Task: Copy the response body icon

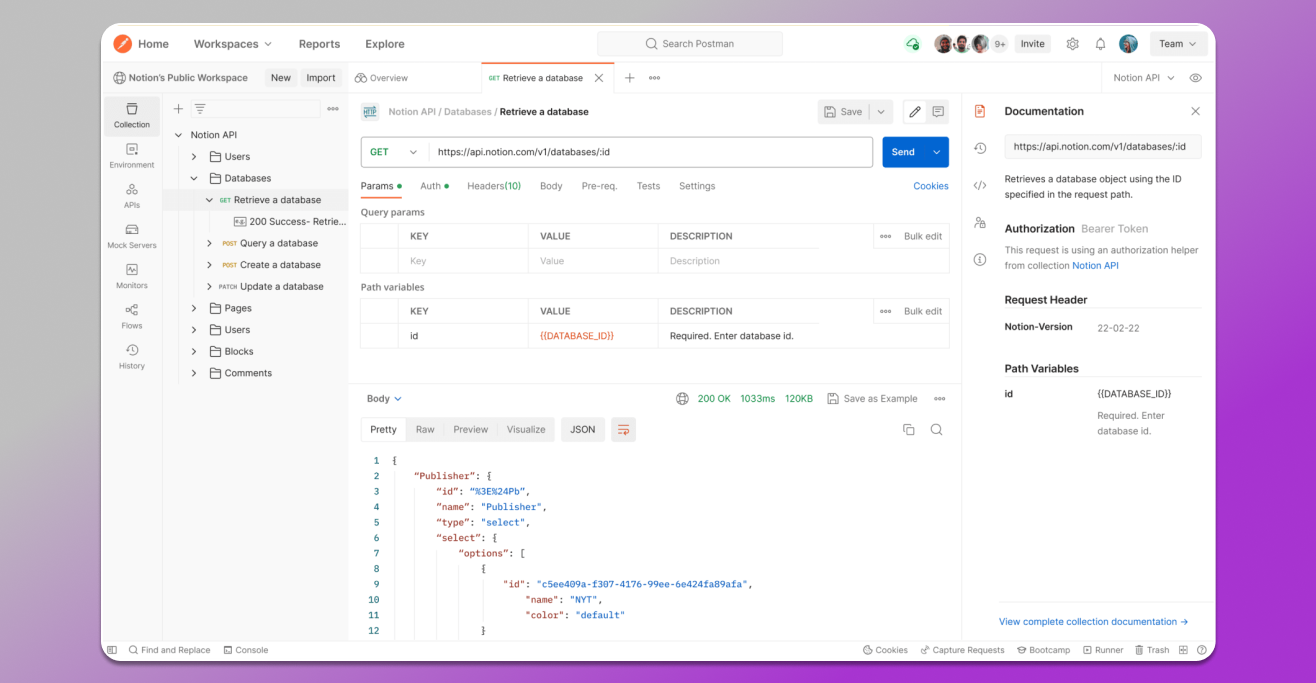Action: [908, 430]
